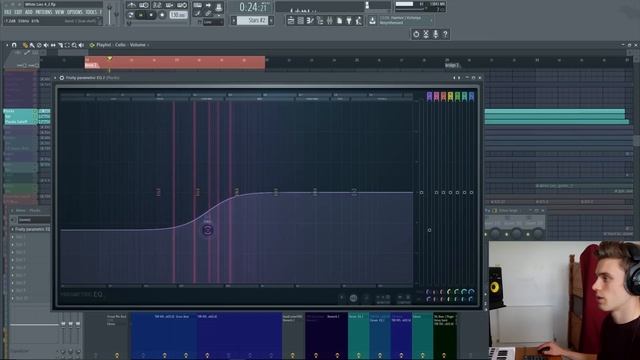640x360 pixels.
Task: Select the playlist Mute tool
Action: point(46,45)
